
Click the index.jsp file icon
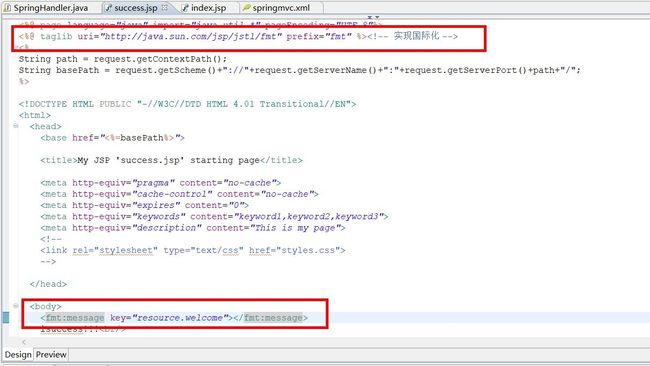(x=185, y=8)
